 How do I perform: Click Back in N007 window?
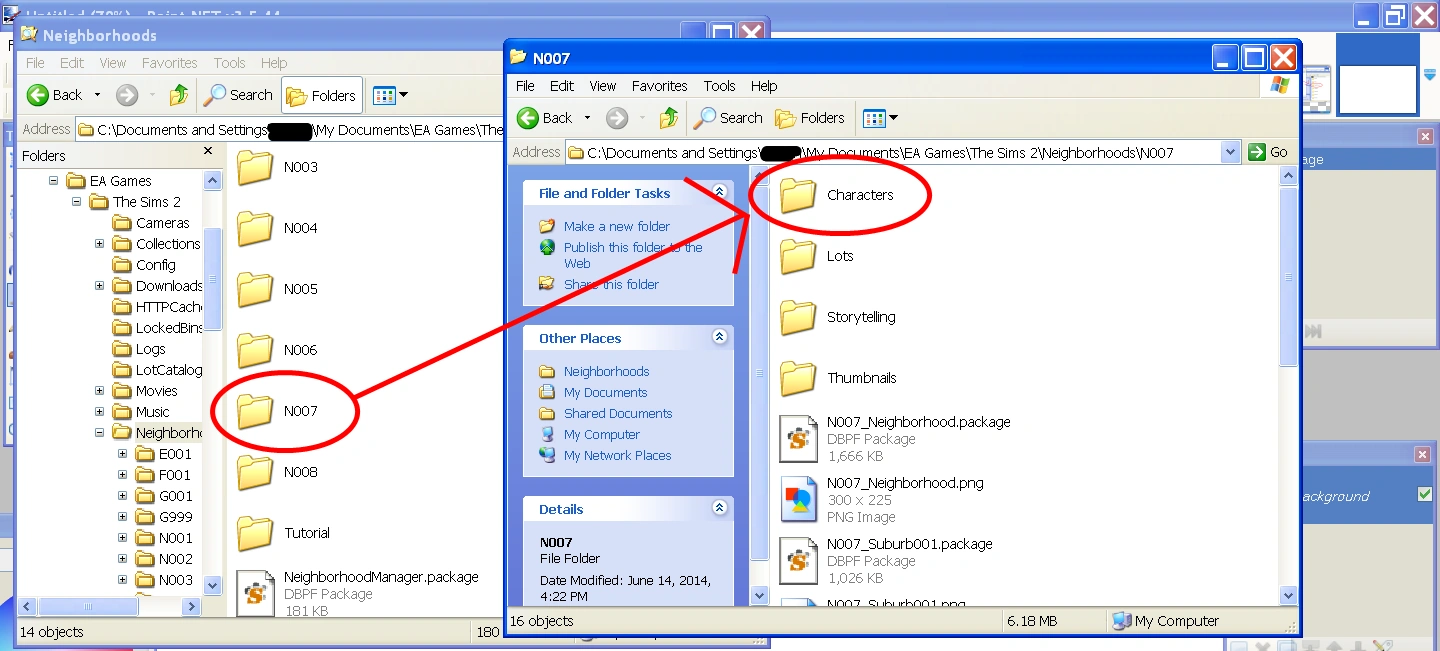pos(545,118)
